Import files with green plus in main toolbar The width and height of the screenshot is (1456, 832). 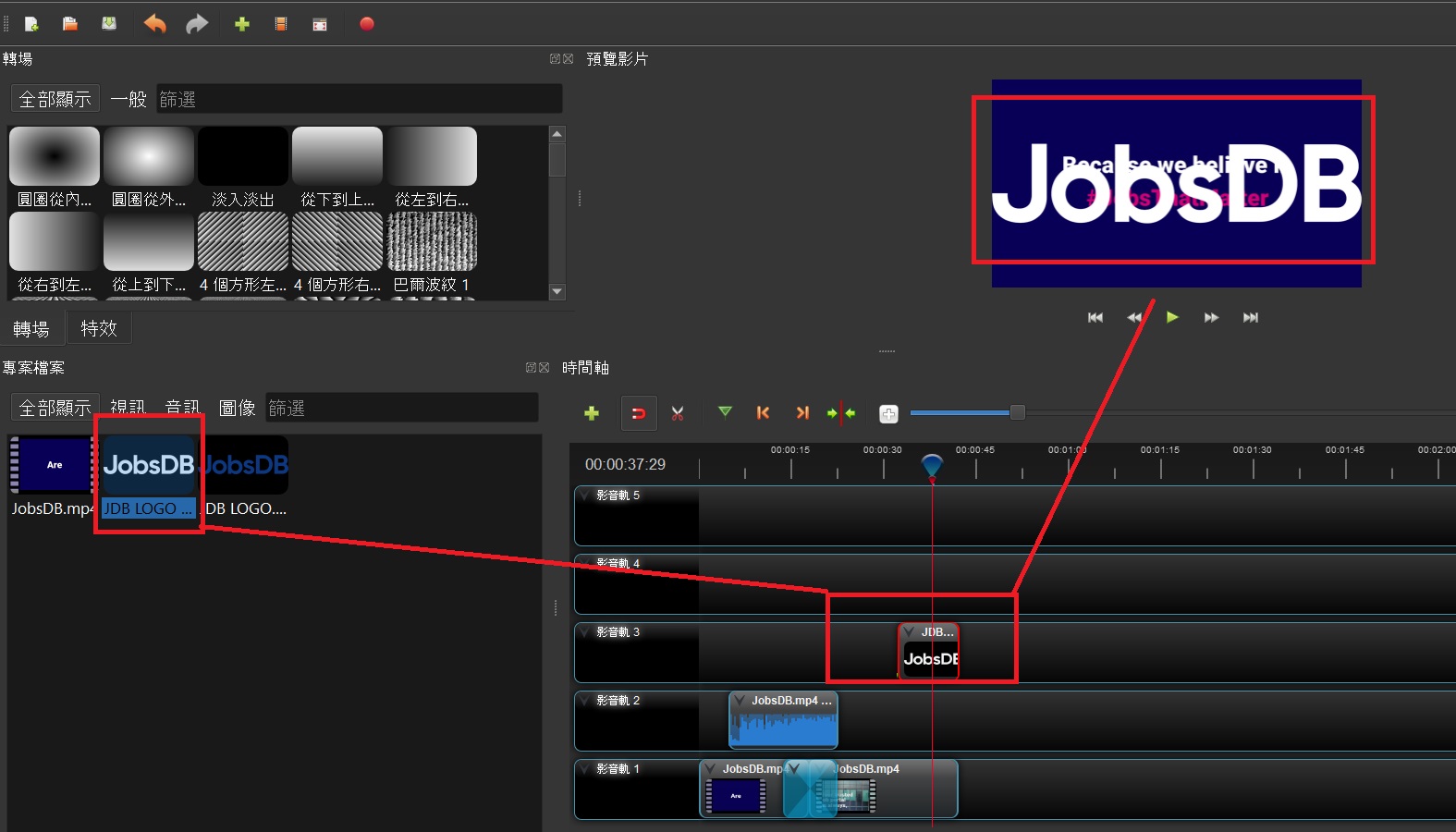[x=242, y=24]
